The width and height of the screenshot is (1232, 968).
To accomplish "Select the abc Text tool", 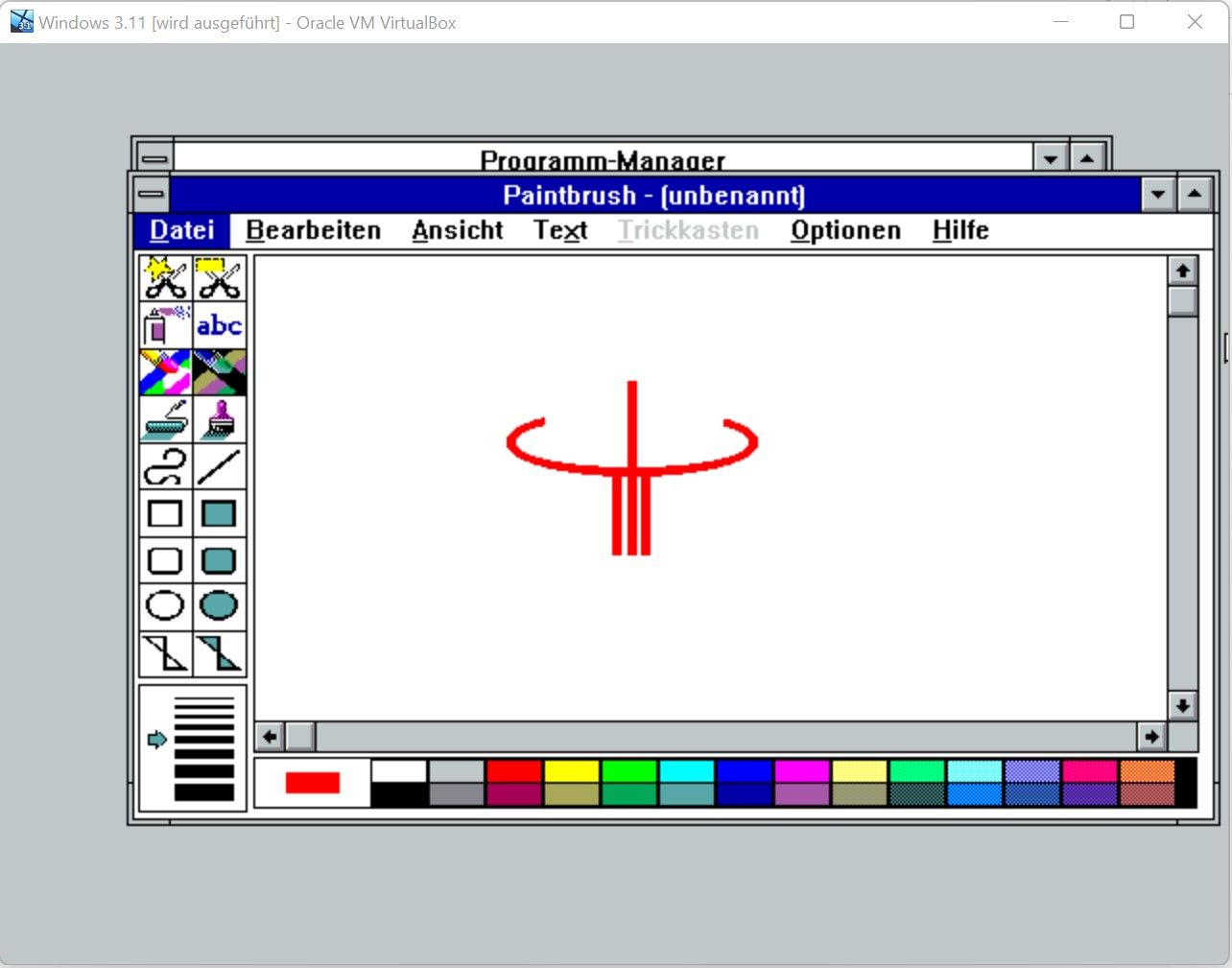I will pyautogui.click(x=220, y=325).
